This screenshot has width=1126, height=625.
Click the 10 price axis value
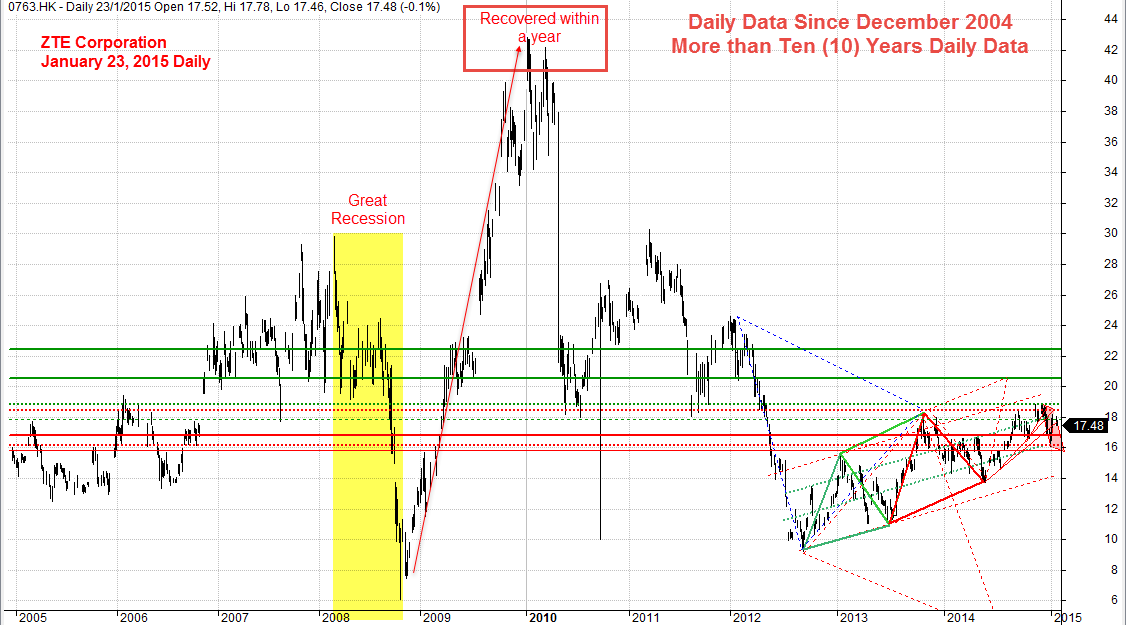(x=1111, y=539)
